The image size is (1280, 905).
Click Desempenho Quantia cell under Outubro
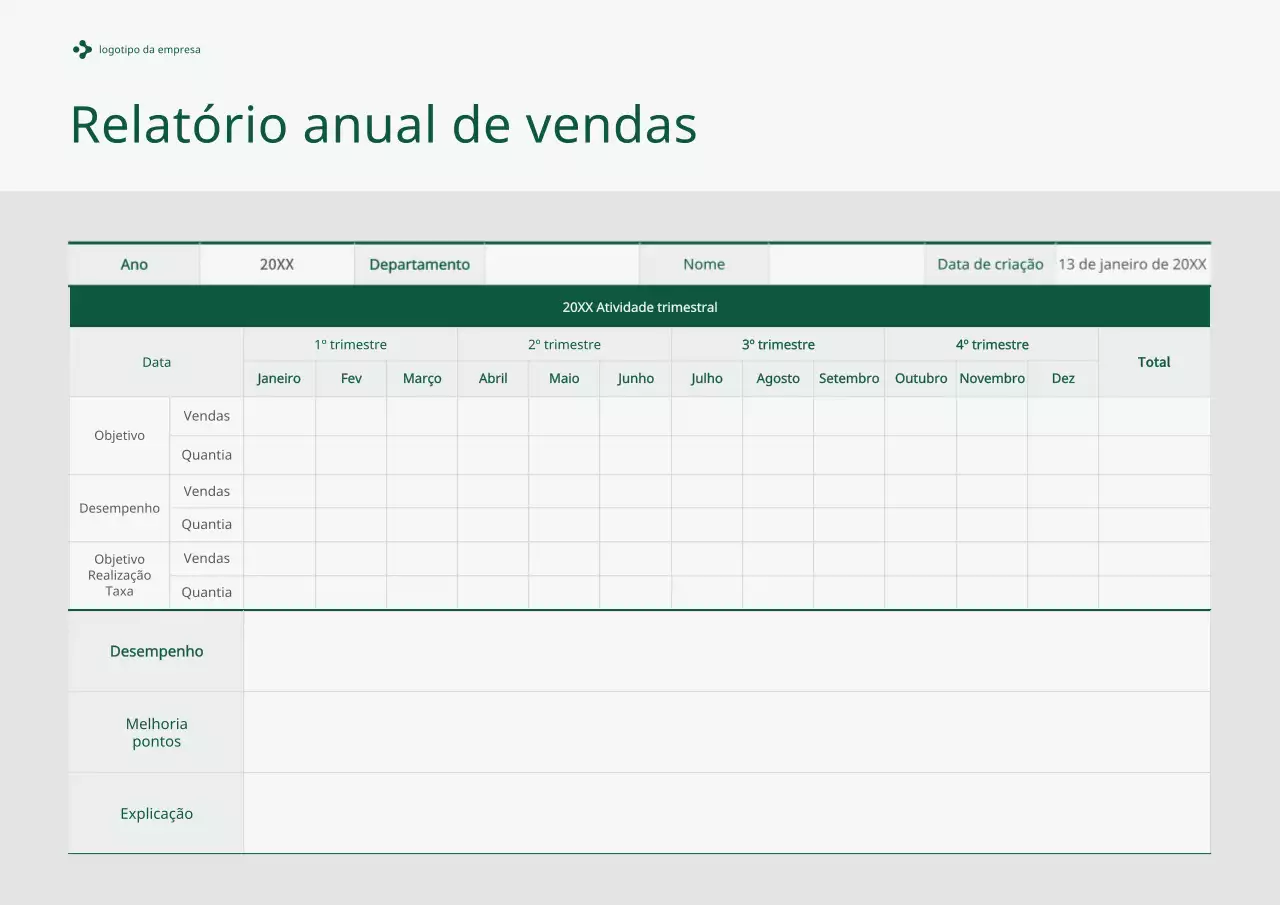click(x=921, y=524)
